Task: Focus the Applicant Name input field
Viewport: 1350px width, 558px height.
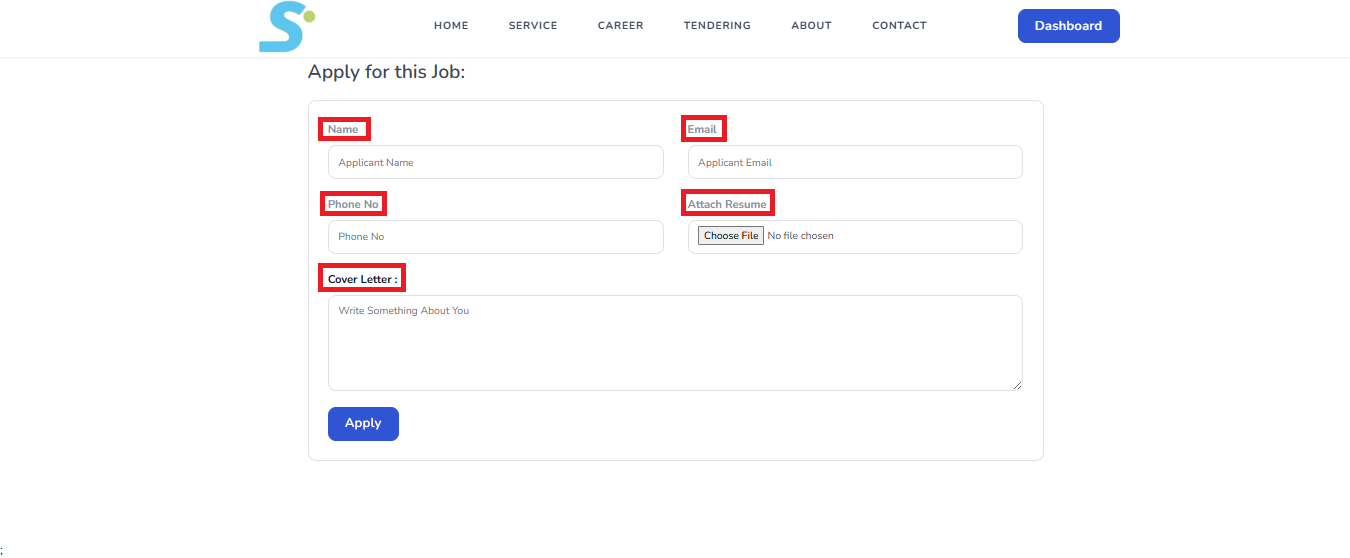Action: click(495, 162)
